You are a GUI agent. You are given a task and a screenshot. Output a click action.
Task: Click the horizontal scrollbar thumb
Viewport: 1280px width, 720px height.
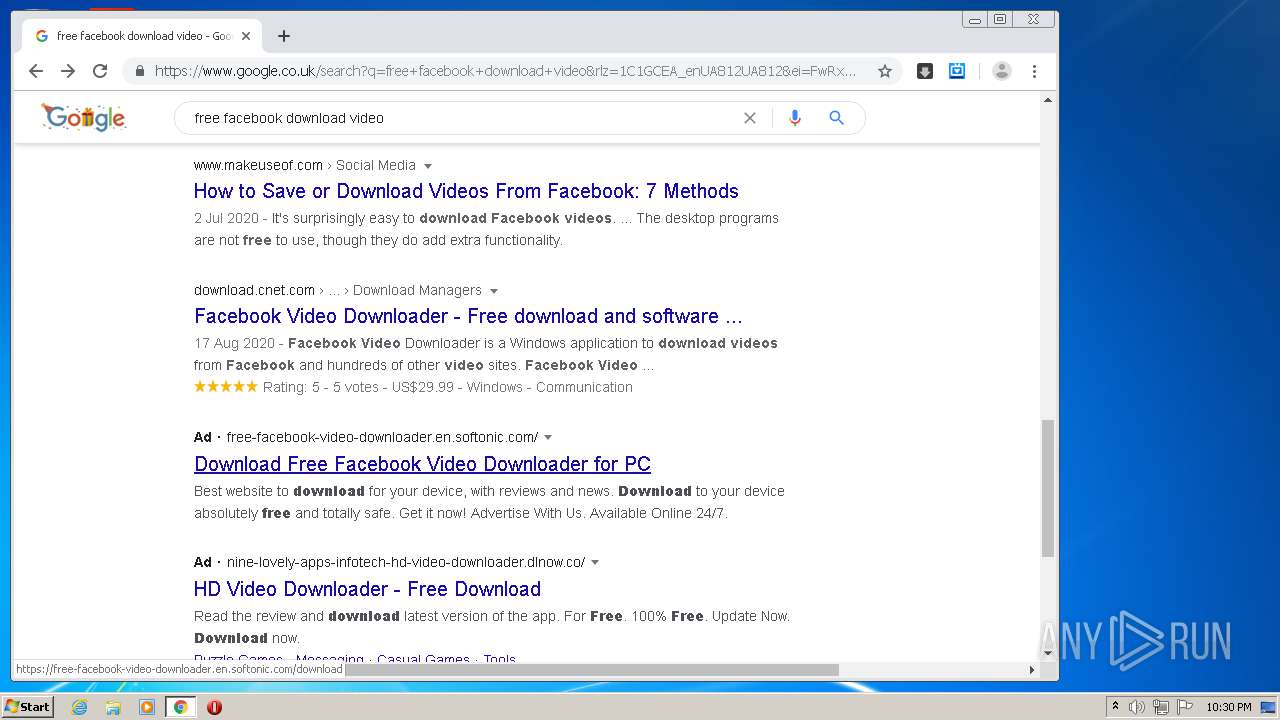(592, 670)
